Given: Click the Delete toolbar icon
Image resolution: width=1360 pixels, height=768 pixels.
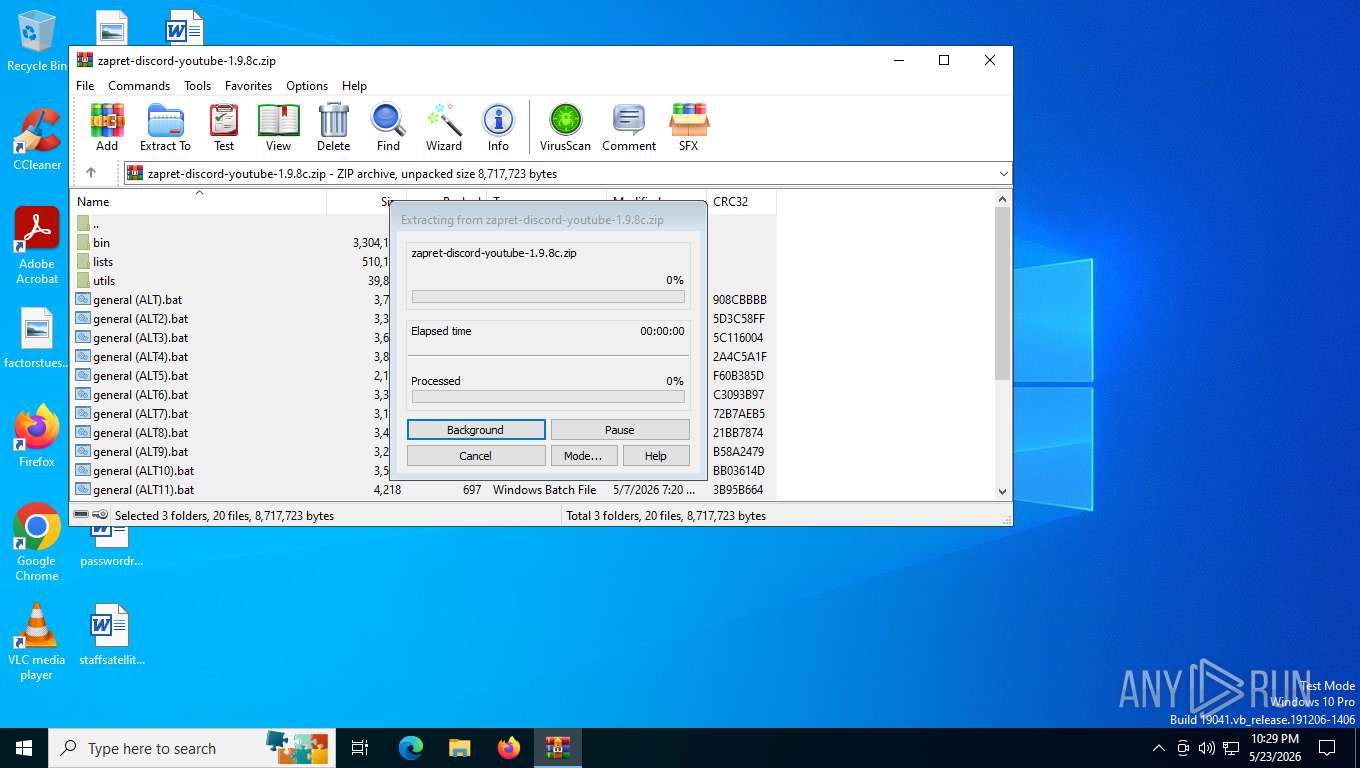Looking at the screenshot, I should [x=333, y=127].
